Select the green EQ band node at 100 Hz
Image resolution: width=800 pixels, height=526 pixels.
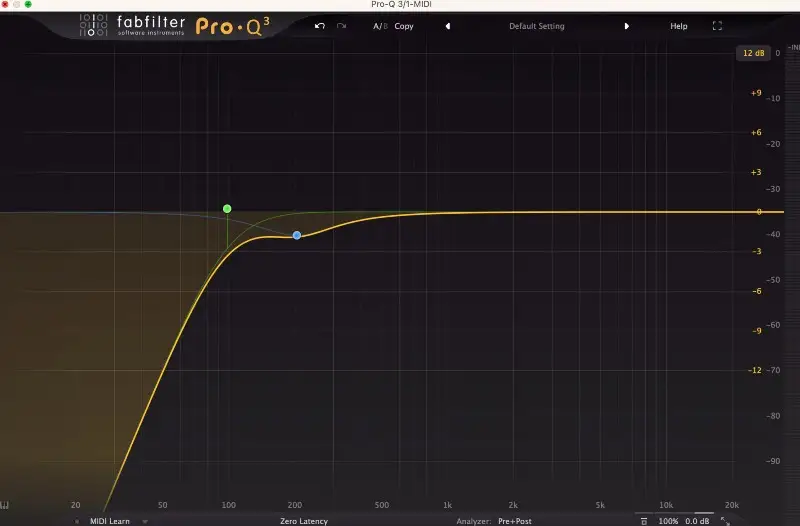coord(227,209)
